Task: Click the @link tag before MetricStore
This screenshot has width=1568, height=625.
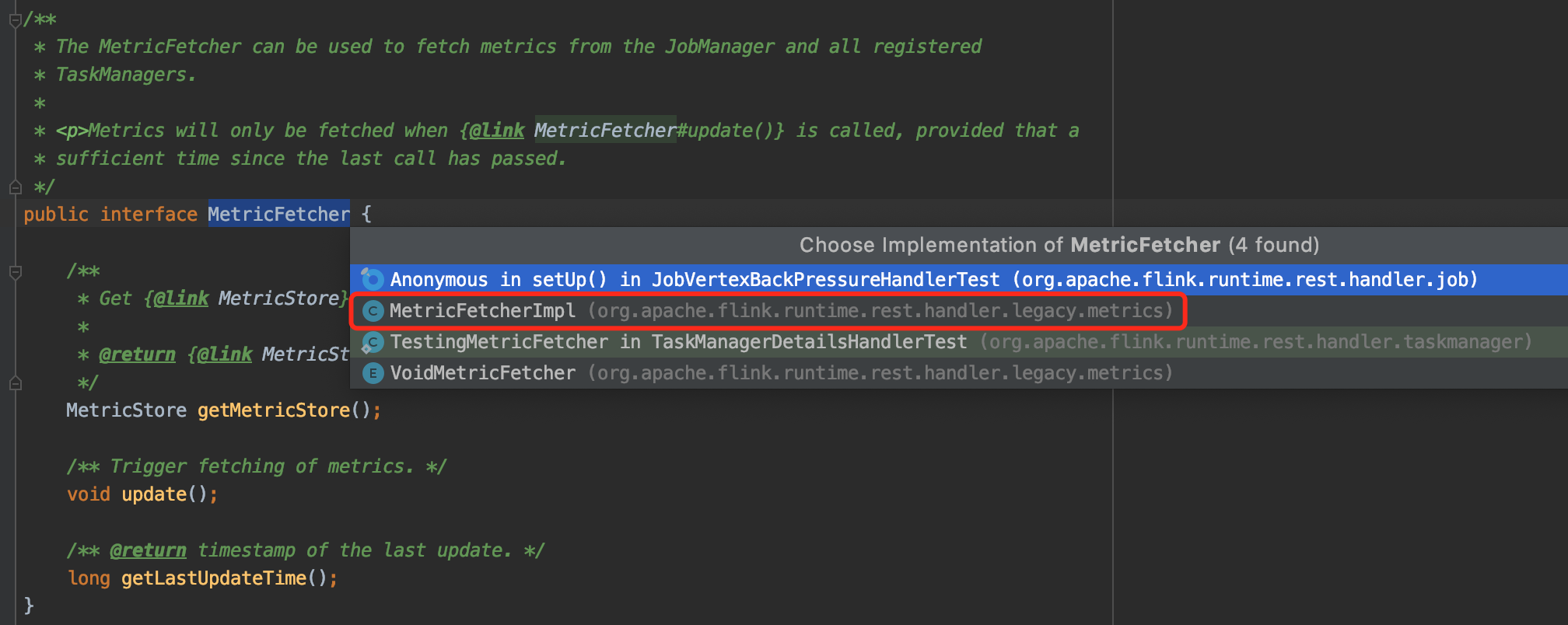Action: pos(181,299)
